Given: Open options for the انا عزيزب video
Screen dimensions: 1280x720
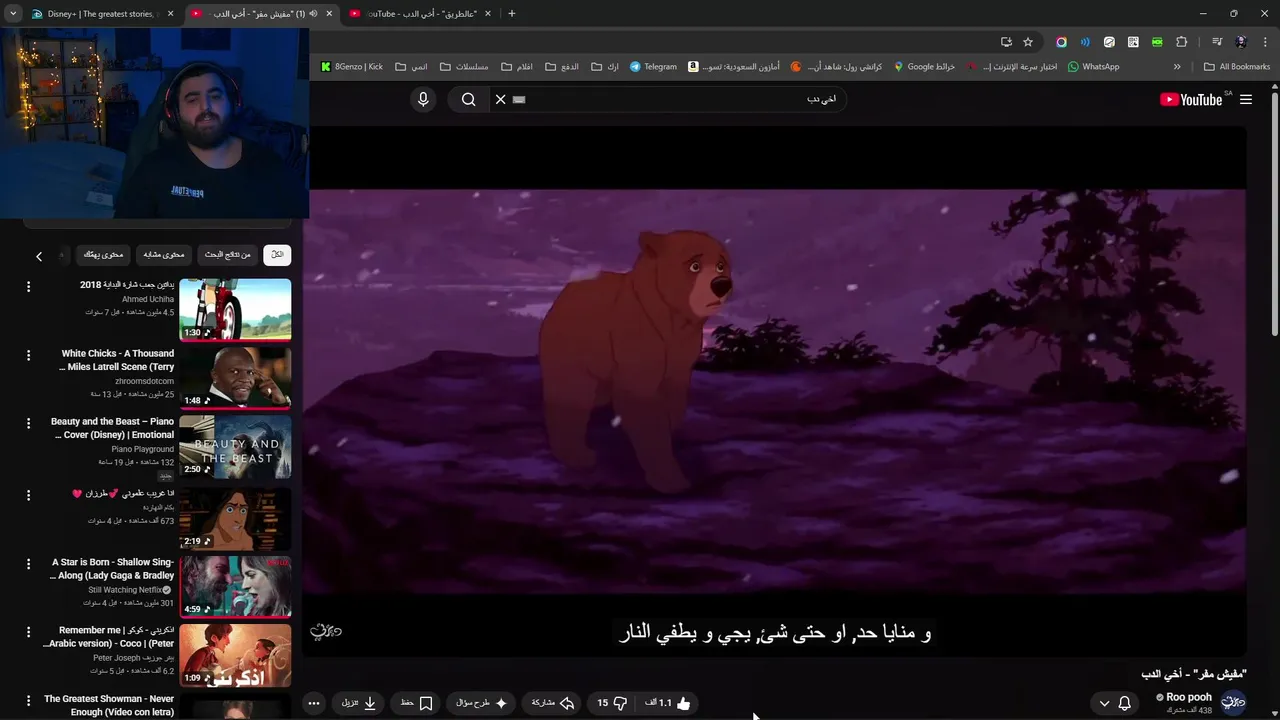Looking at the screenshot, I should click(x=28, y=495).
